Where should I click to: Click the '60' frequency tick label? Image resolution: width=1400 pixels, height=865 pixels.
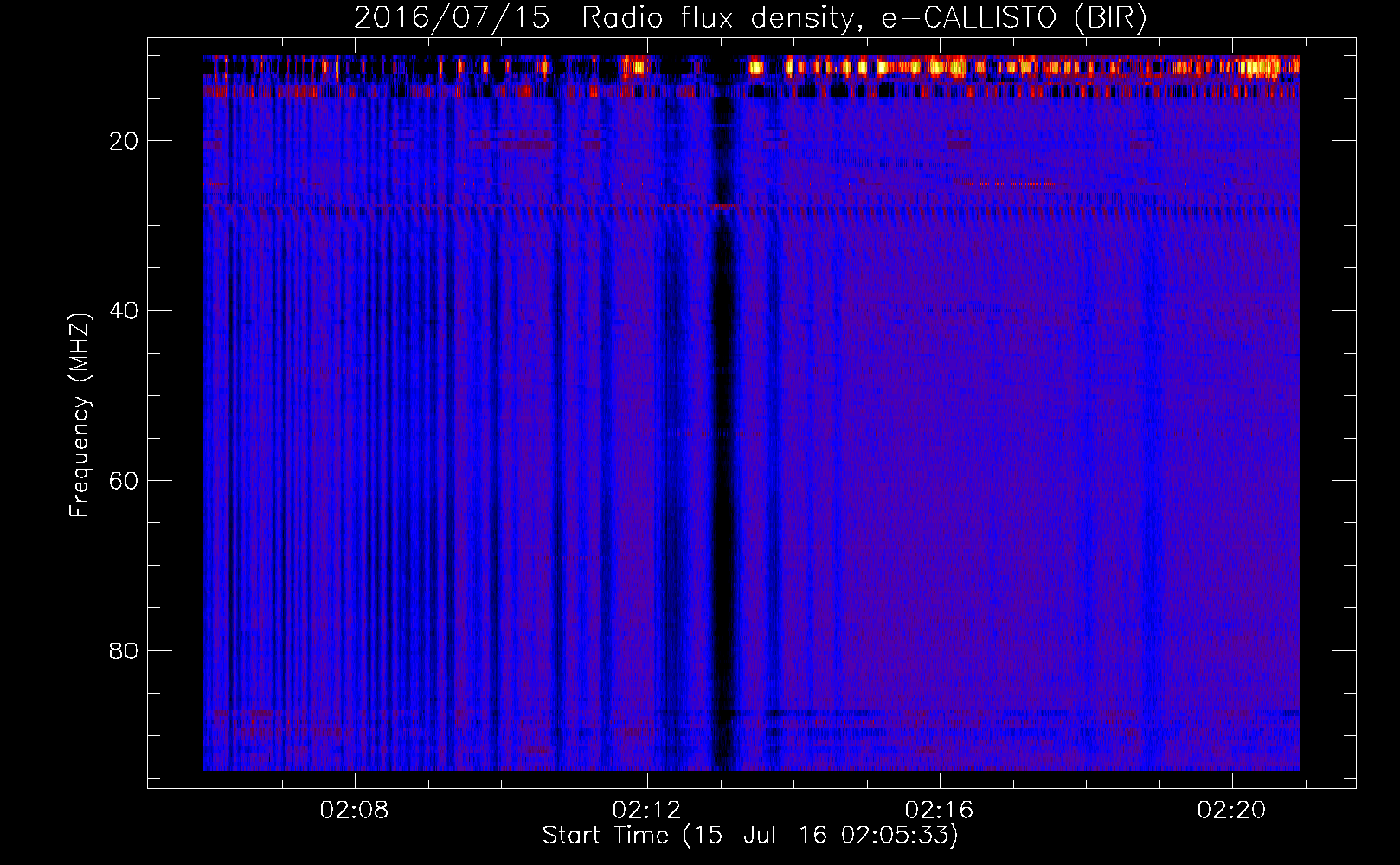pos(124,481)
